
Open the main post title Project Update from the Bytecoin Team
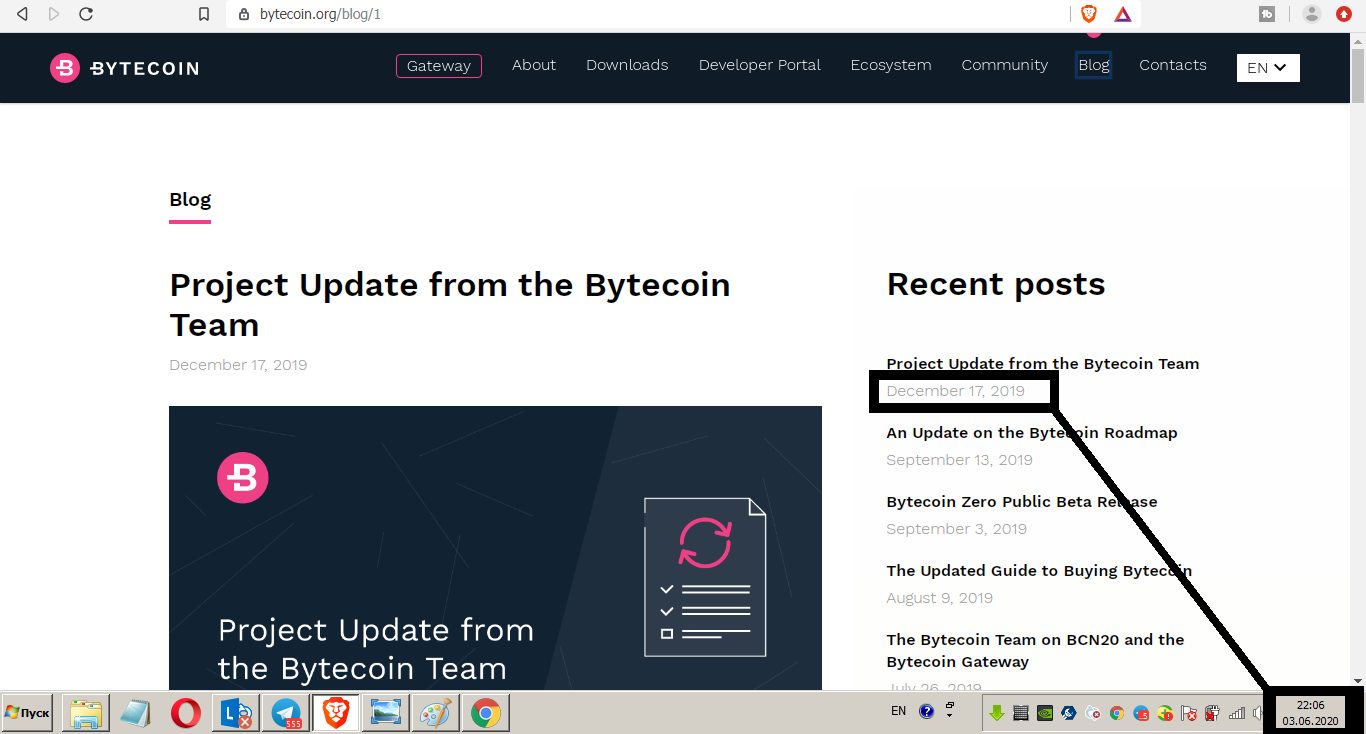tap(450, 304)
